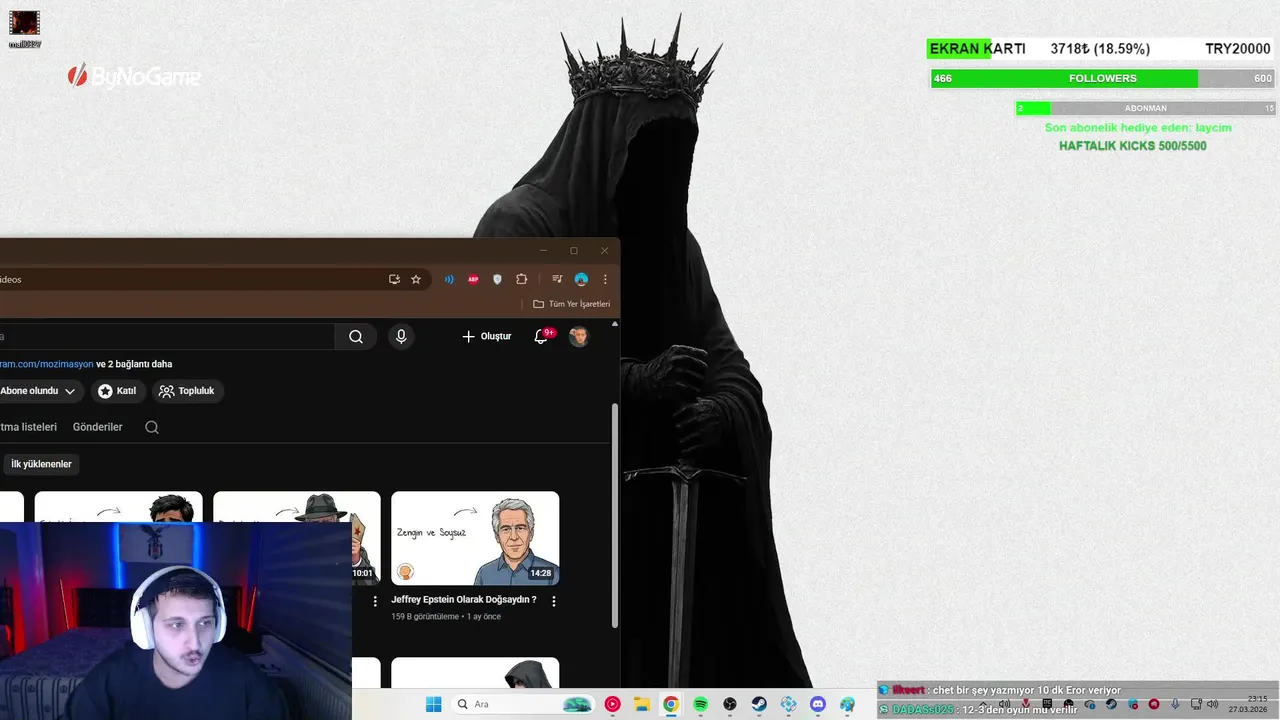Open YouTube notifications bell
The width and height of the screenshot is (1280, 720).
coord(541,337)
